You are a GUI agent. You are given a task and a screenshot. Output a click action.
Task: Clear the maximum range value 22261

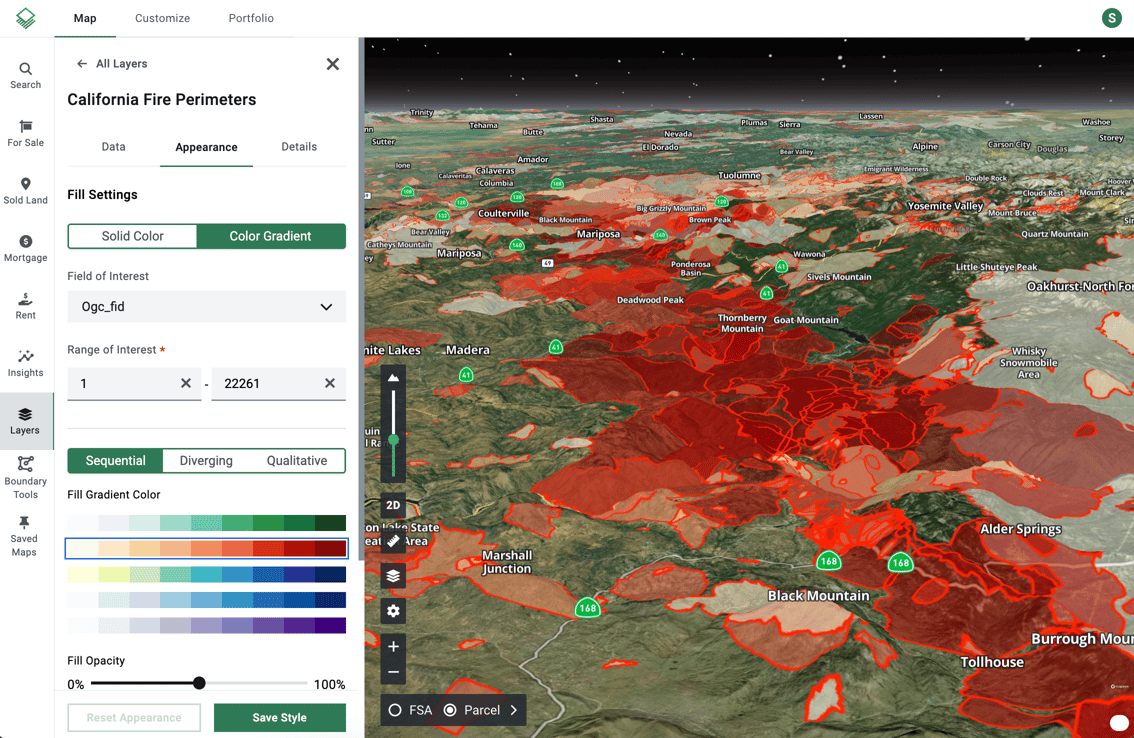pyautogui.click(x=330, y=383)
